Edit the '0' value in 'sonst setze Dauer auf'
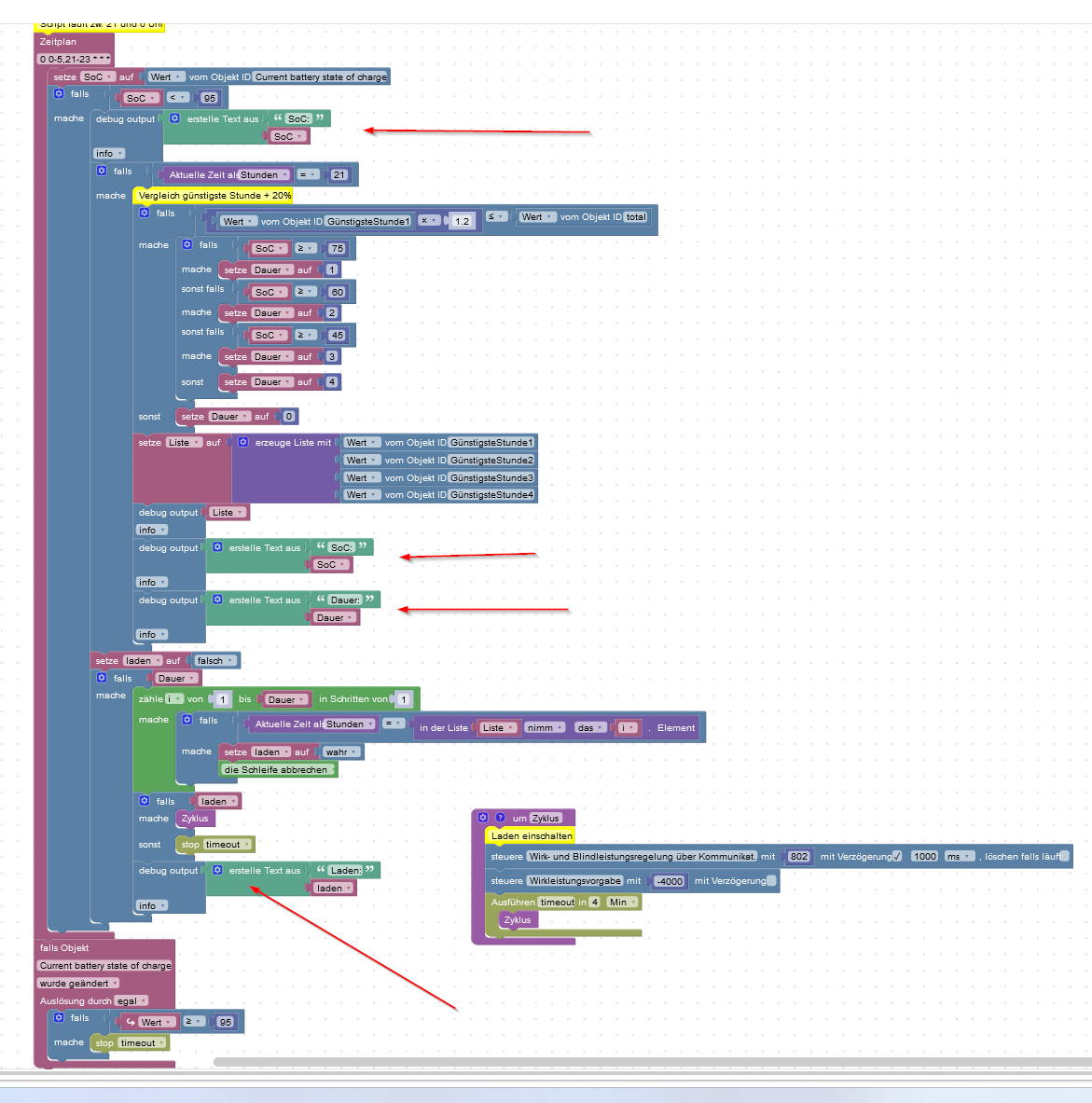 289,417
